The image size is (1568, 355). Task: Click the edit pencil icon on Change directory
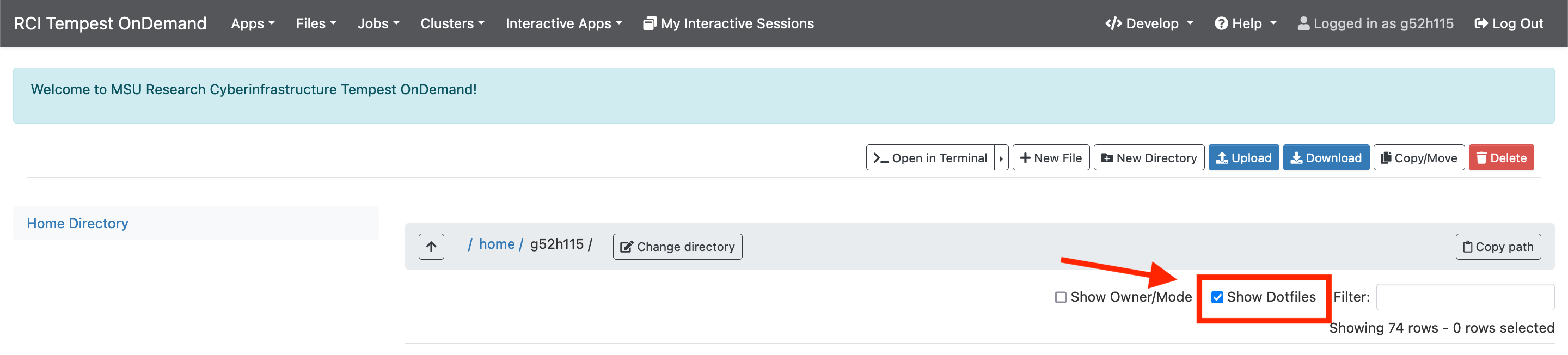pyautogui.click(x=626, y=247)
